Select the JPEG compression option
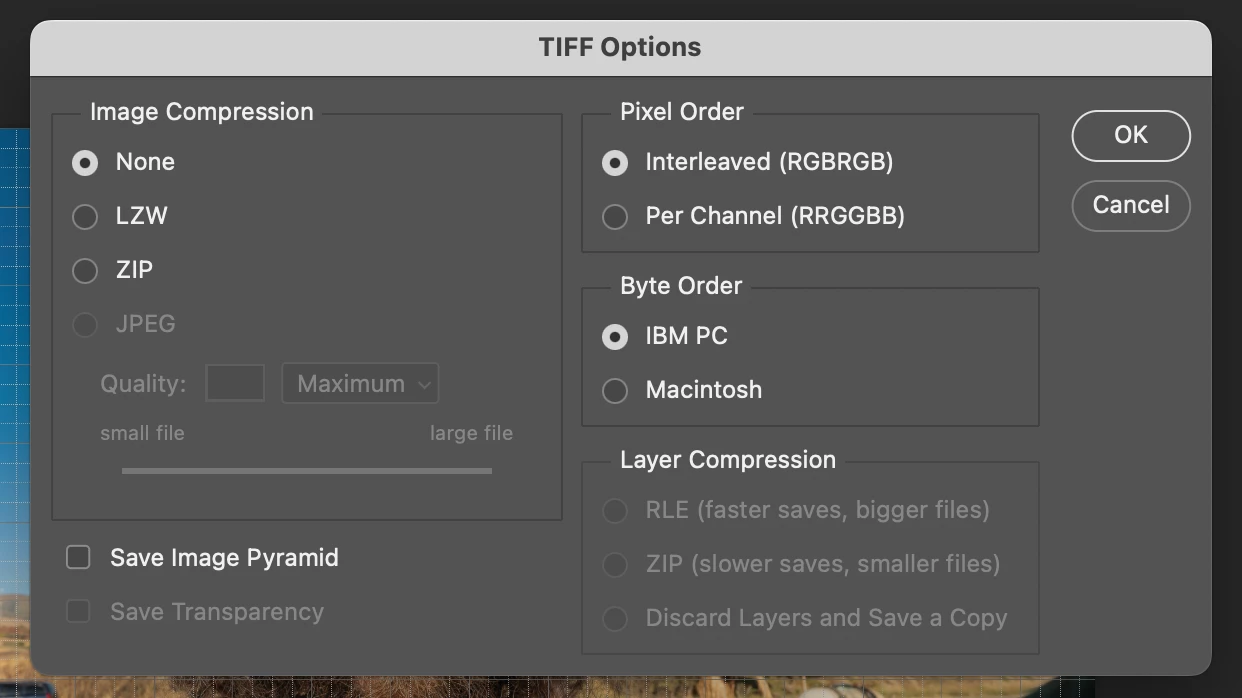This screenshot has width=1242, height=698. click(85, 324)
